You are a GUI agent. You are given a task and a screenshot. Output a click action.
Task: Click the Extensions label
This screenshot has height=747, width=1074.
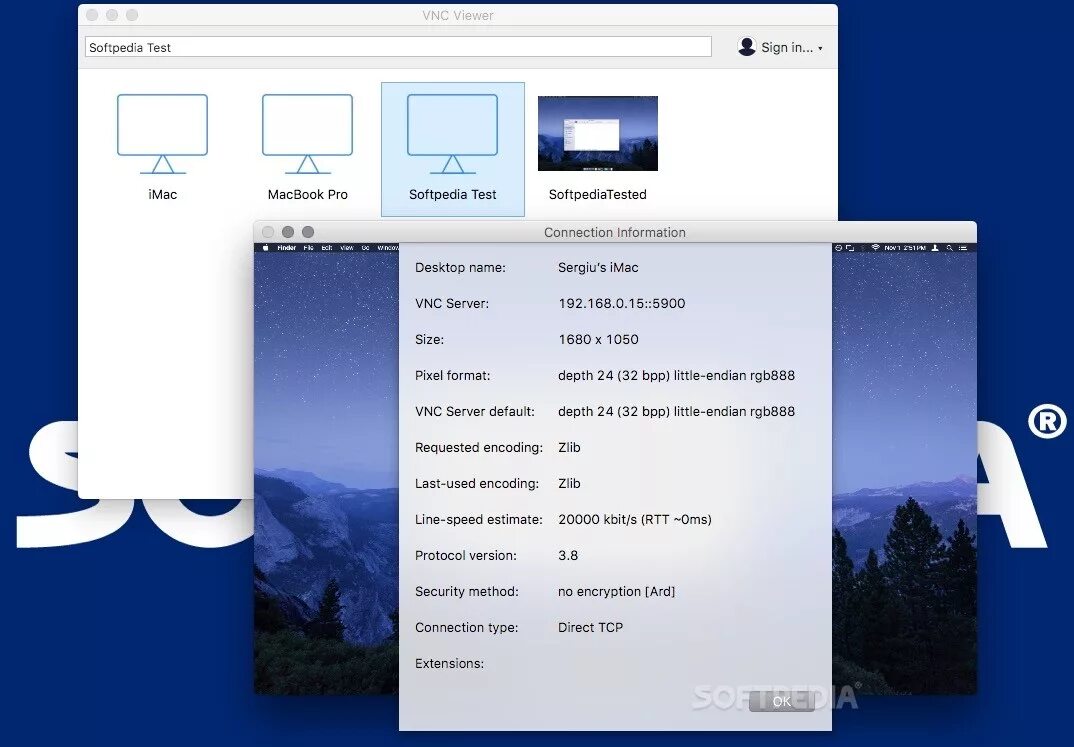[449, 663]
